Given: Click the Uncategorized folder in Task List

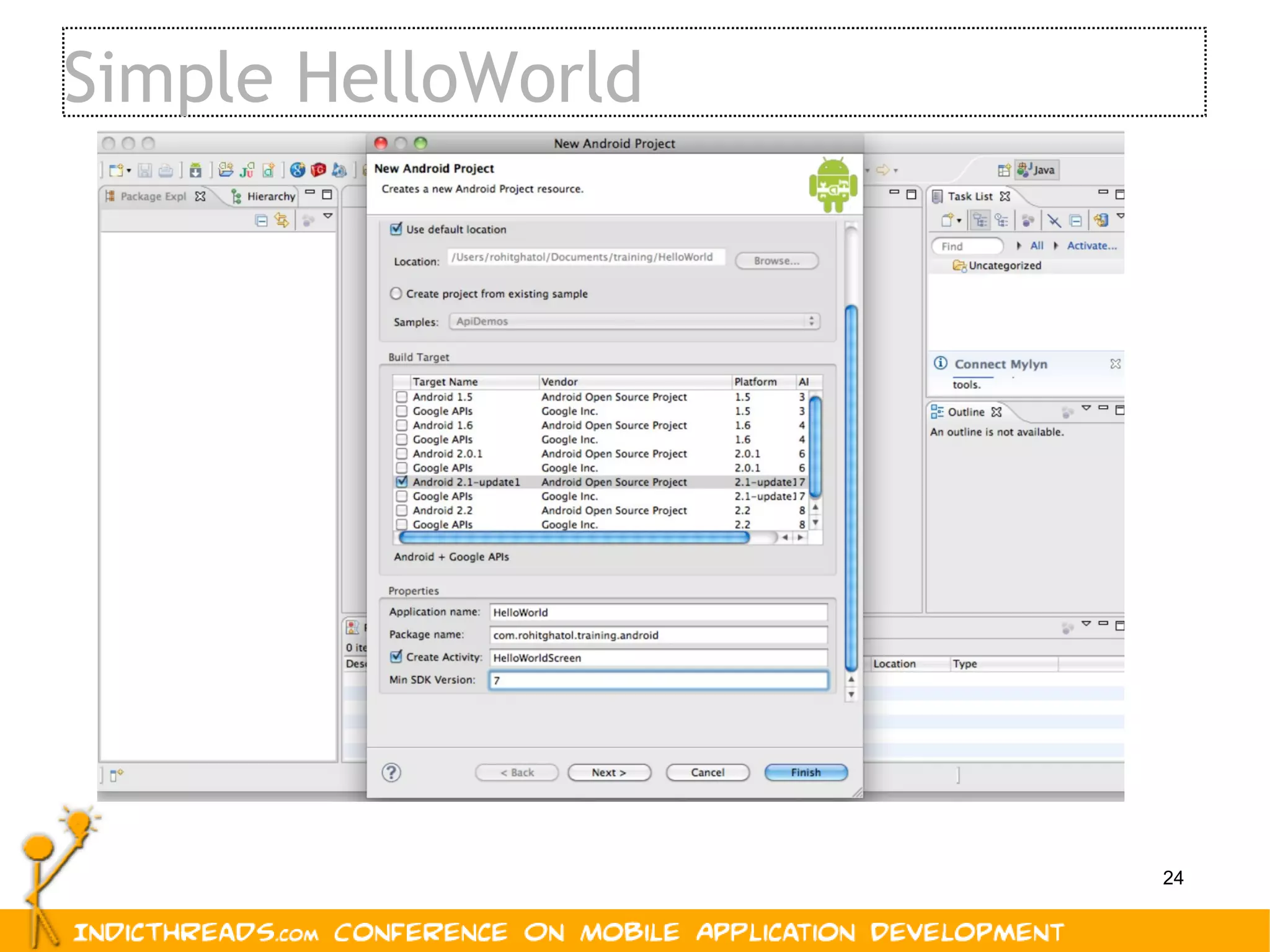Looking at the screenshot, I should pyautogui.click(x=997, y=265).
